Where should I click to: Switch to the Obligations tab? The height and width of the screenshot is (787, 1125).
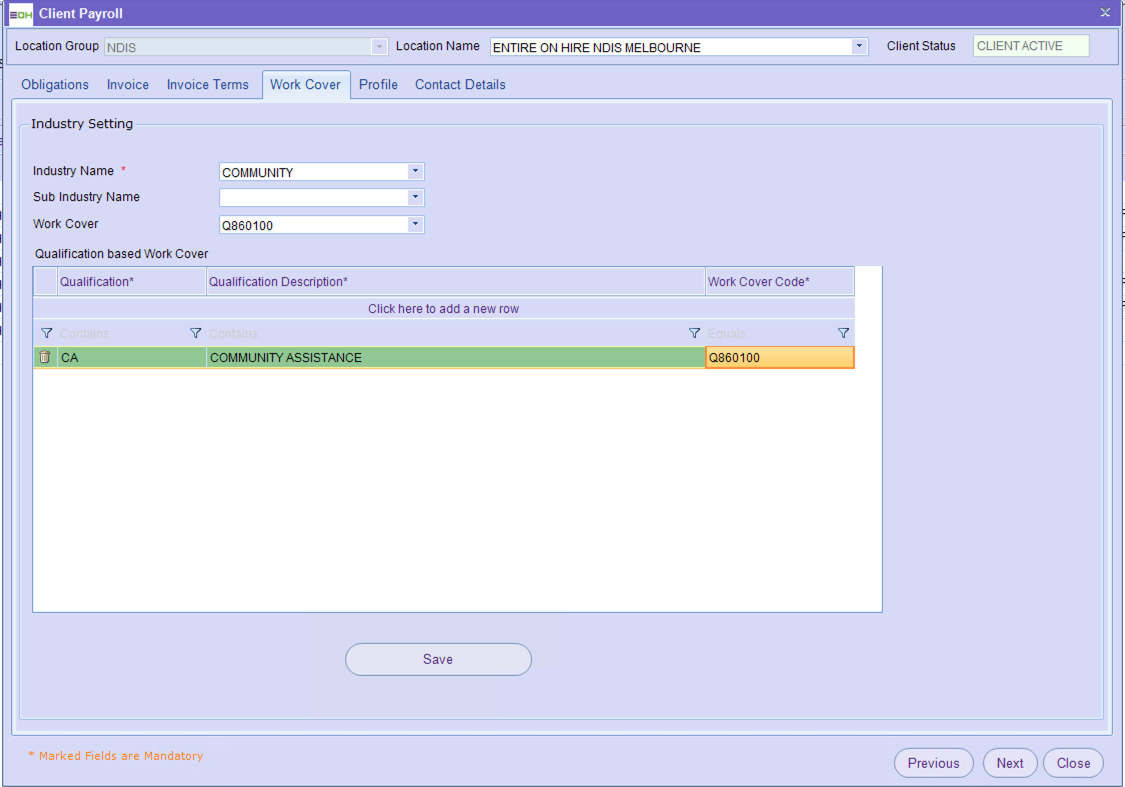pos(55,85)
